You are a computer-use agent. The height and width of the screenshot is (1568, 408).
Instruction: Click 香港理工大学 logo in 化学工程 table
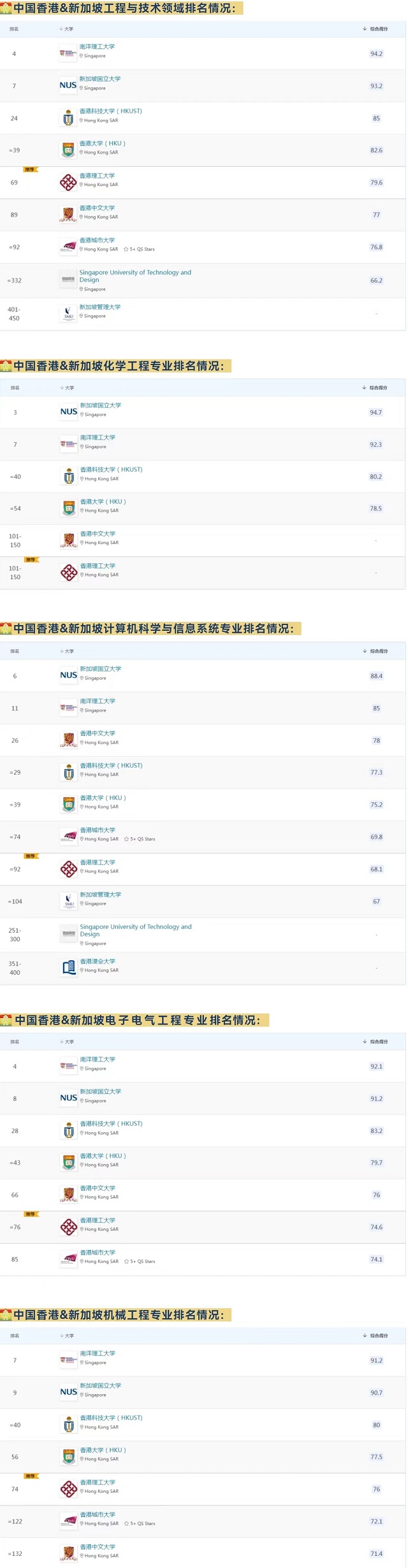pos(69,573)
